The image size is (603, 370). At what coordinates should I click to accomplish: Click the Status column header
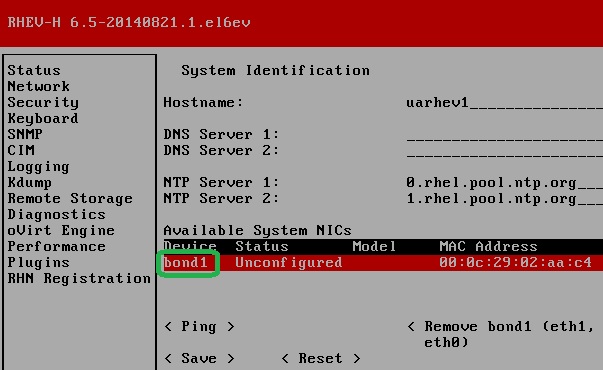(262, 247)
